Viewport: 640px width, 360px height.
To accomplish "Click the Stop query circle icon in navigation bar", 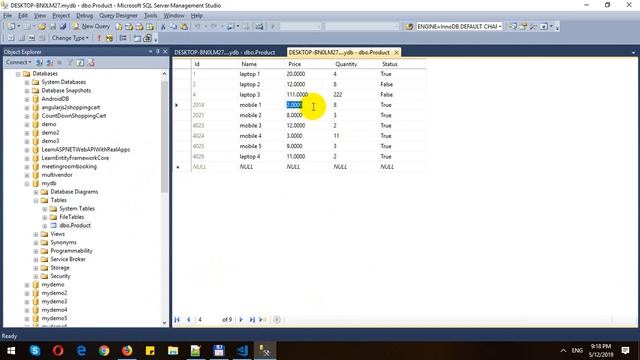I will [277, 320].
